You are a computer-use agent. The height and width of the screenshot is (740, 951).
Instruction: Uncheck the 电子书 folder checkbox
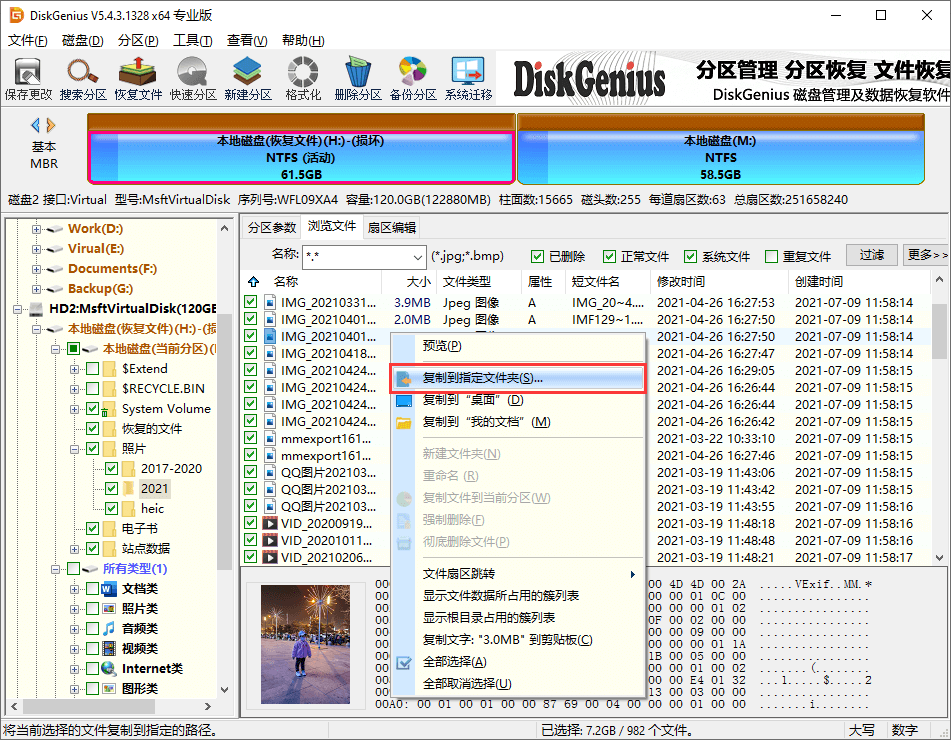(92, 528)
